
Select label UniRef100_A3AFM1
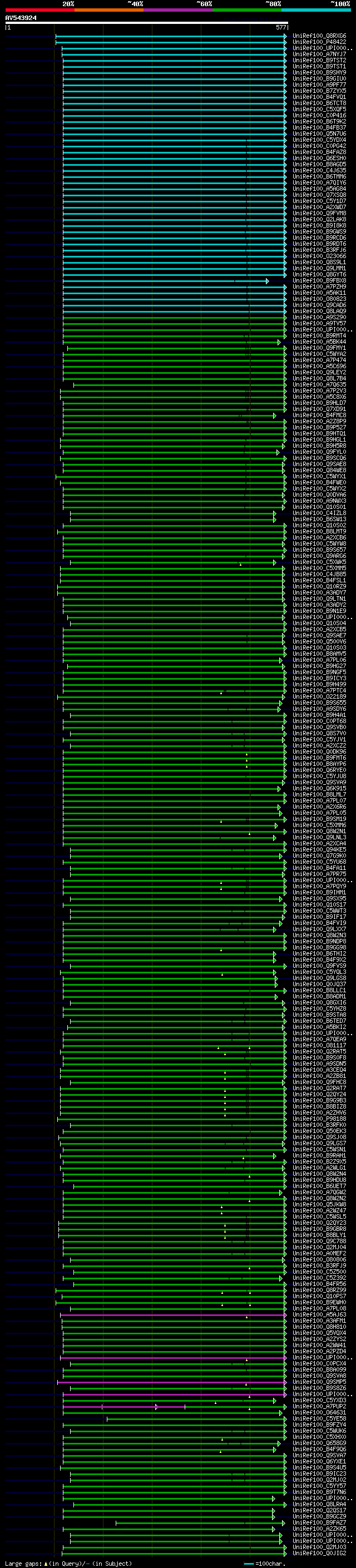pyautogui.click(x=319, y=1321)
